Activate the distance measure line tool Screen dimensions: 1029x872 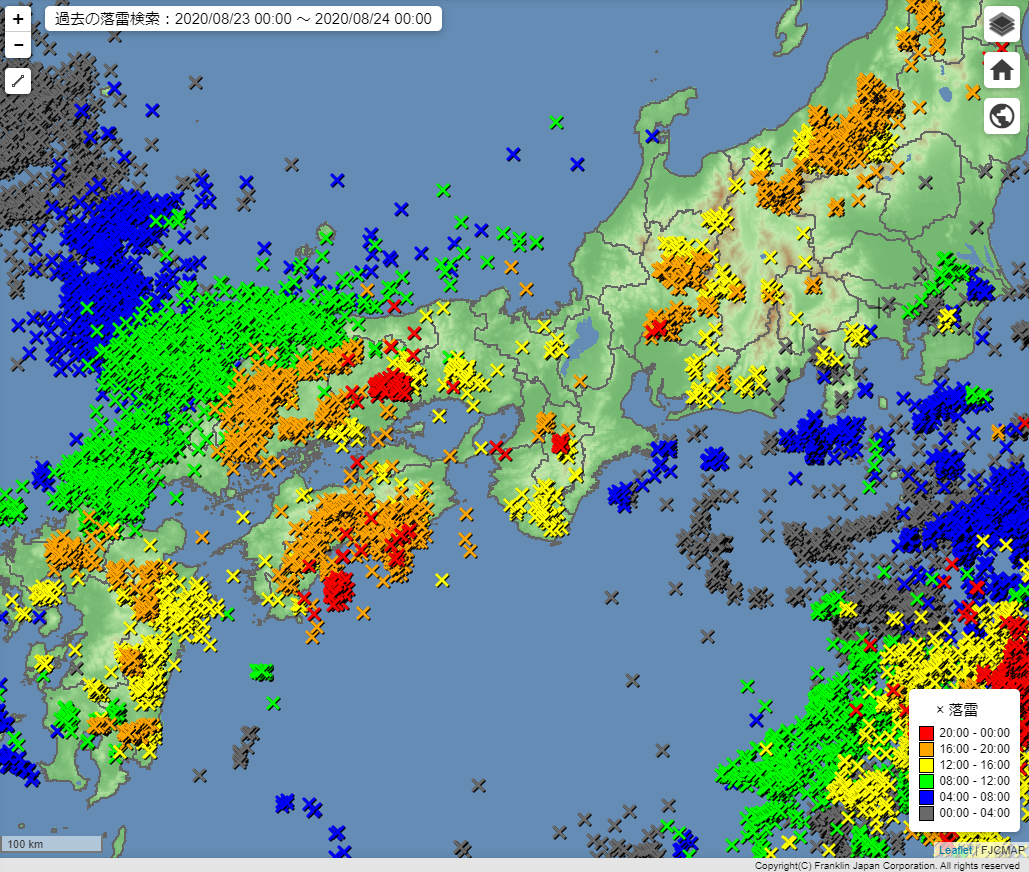point(18,82)
